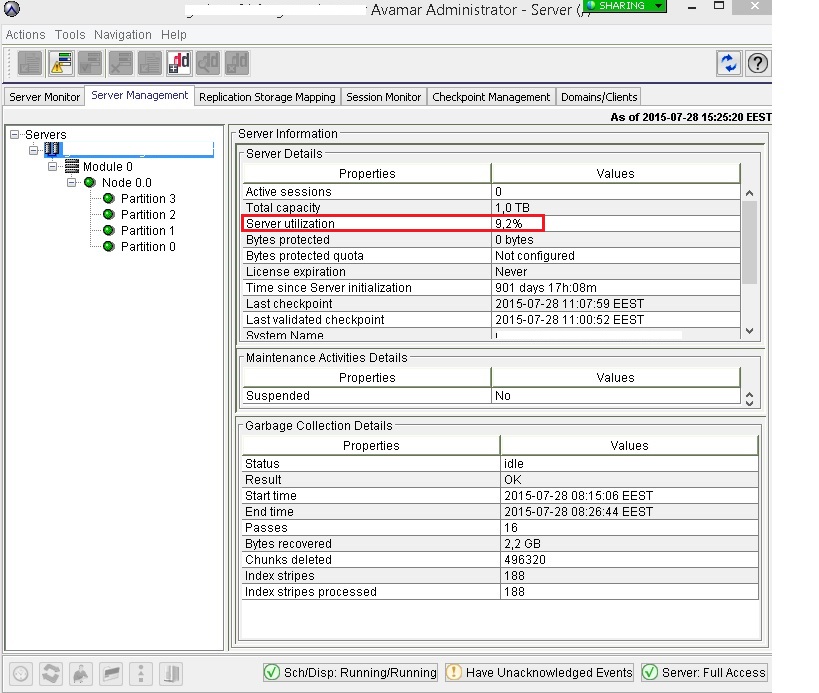Click the sync arrows icon at bottom left
Viewport: 819px width, 693px height.
pyautogui.click(x=51, y=674)
